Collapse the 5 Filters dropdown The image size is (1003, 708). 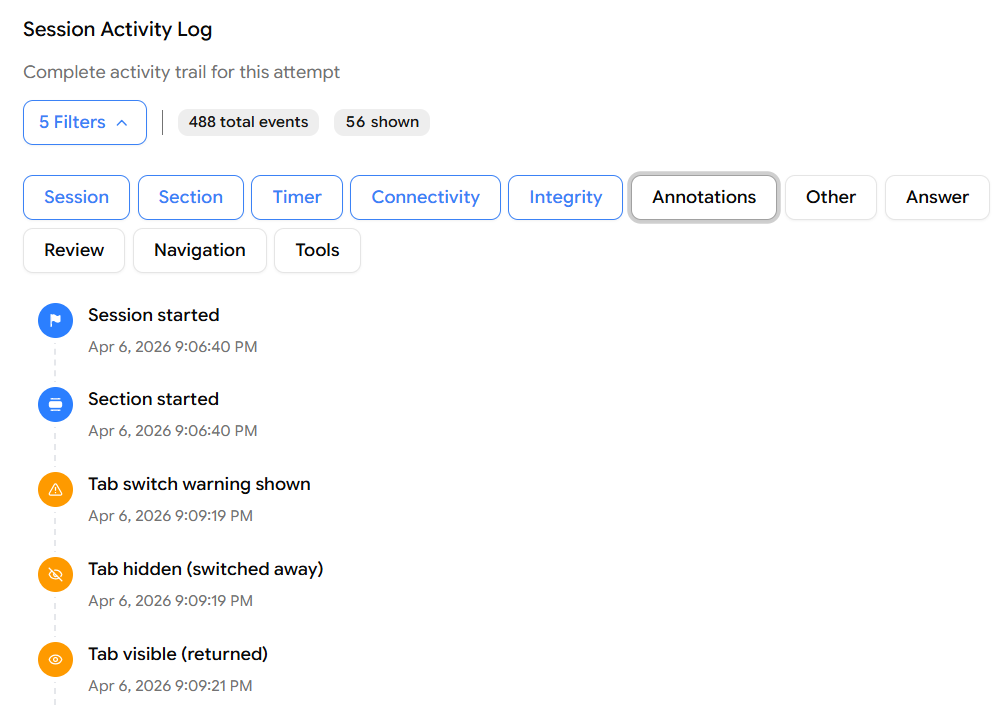pyautogui.click(x=85, y=122)
